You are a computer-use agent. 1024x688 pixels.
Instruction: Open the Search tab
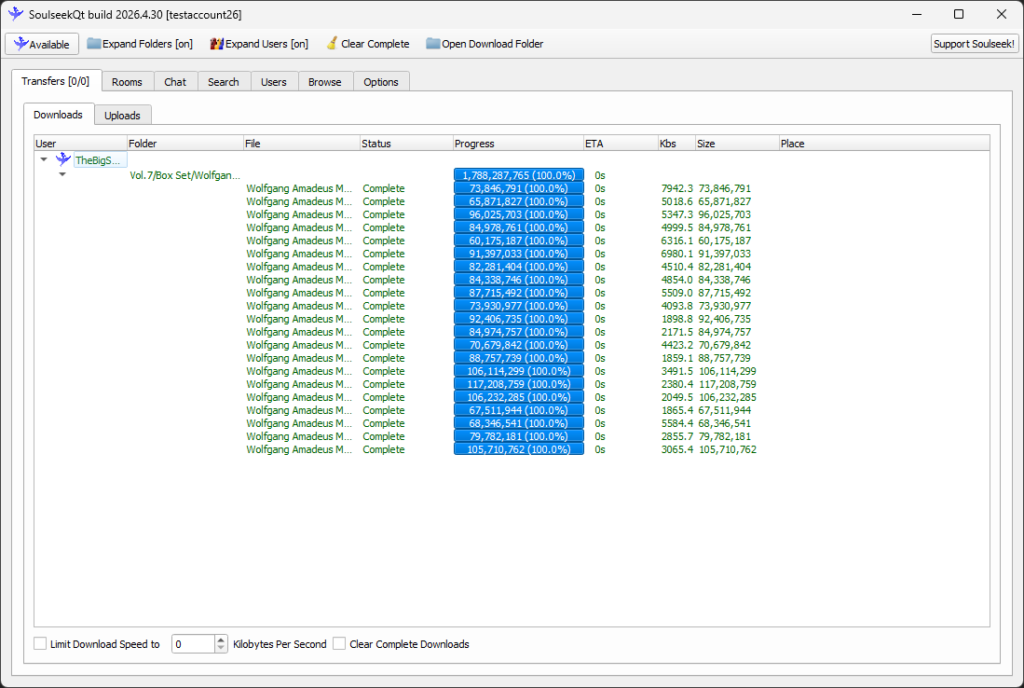223,82
